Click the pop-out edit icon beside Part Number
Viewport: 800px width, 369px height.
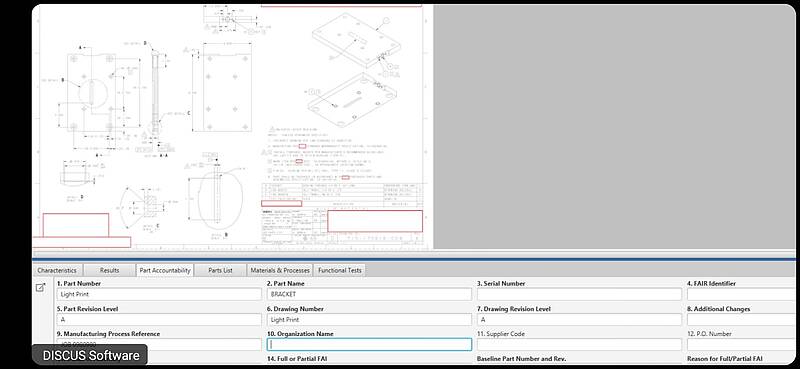40,288
